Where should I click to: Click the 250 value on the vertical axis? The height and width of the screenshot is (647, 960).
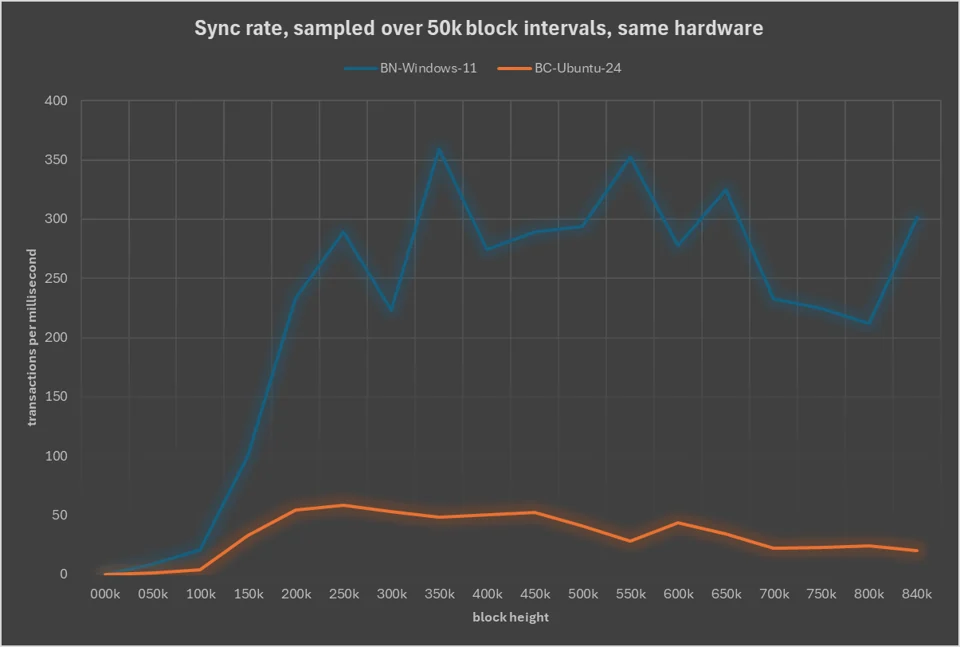pos(56,278)
